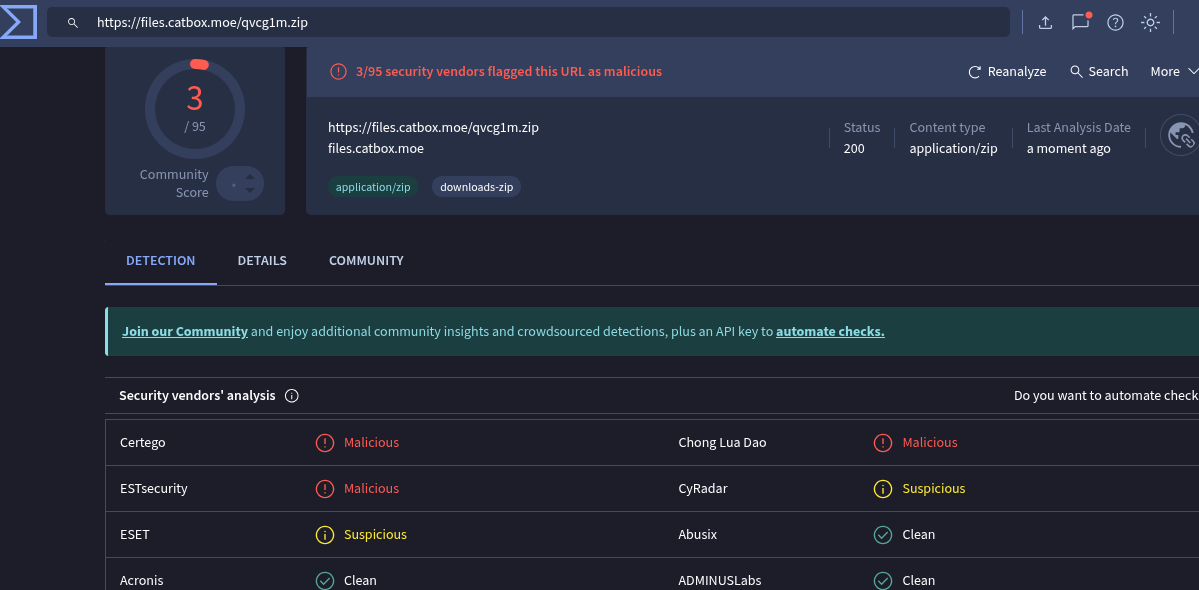Switch to the COMMUNITY tab
This screenshot has height=590, width=1199.
pyautogui.click(x=366, y=261)
